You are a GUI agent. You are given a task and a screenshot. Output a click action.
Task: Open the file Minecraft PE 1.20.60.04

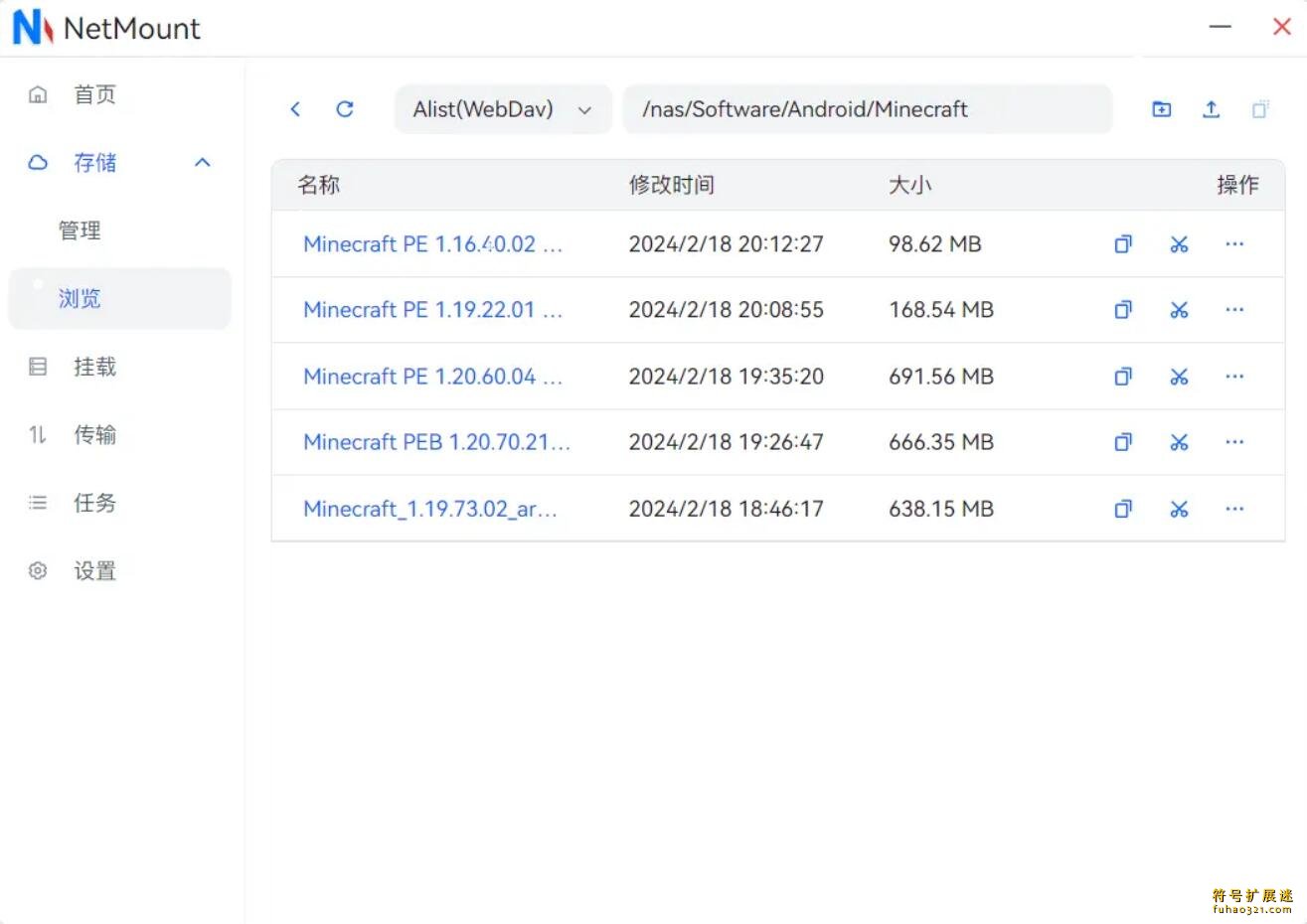(433, 377)
